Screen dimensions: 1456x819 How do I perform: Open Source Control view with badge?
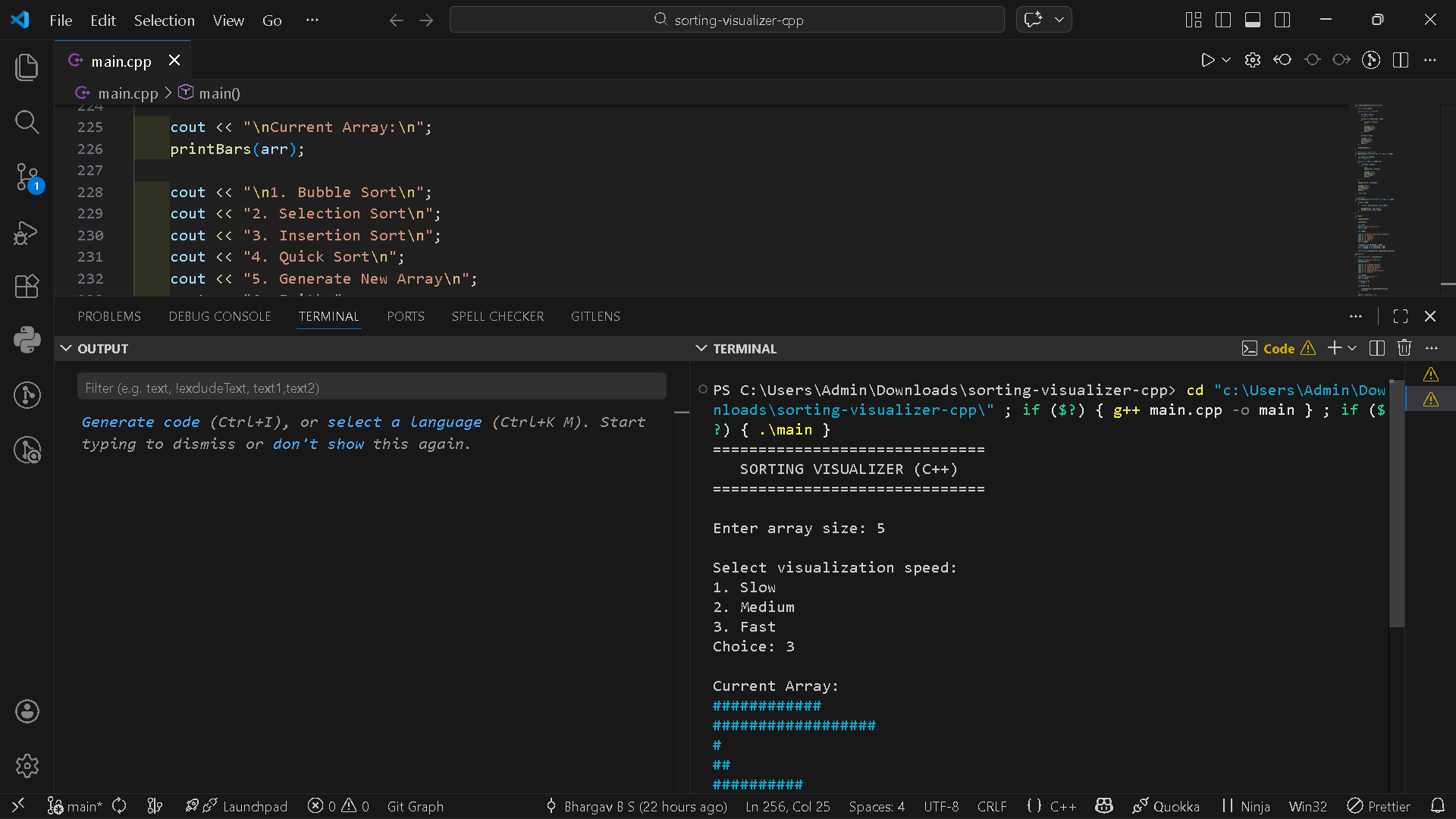(27, 177)
